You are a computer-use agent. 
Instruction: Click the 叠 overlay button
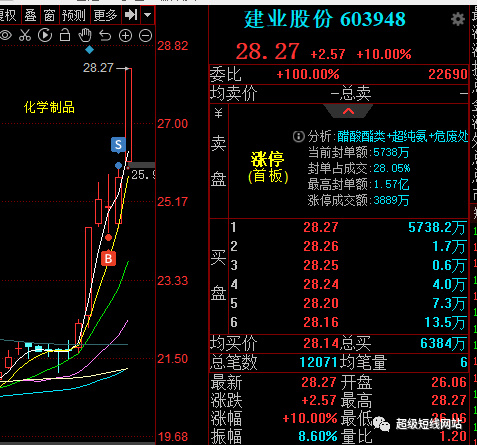30,15
